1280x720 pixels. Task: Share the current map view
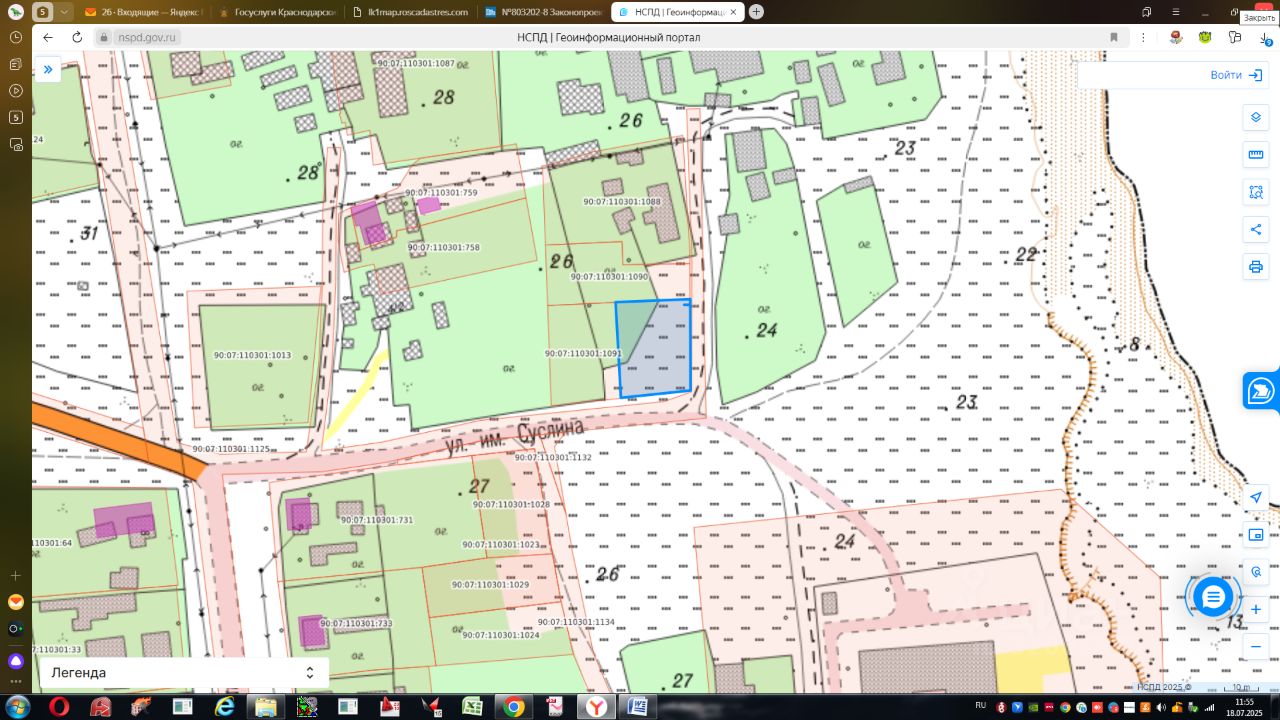click(x=1256, y=229)
